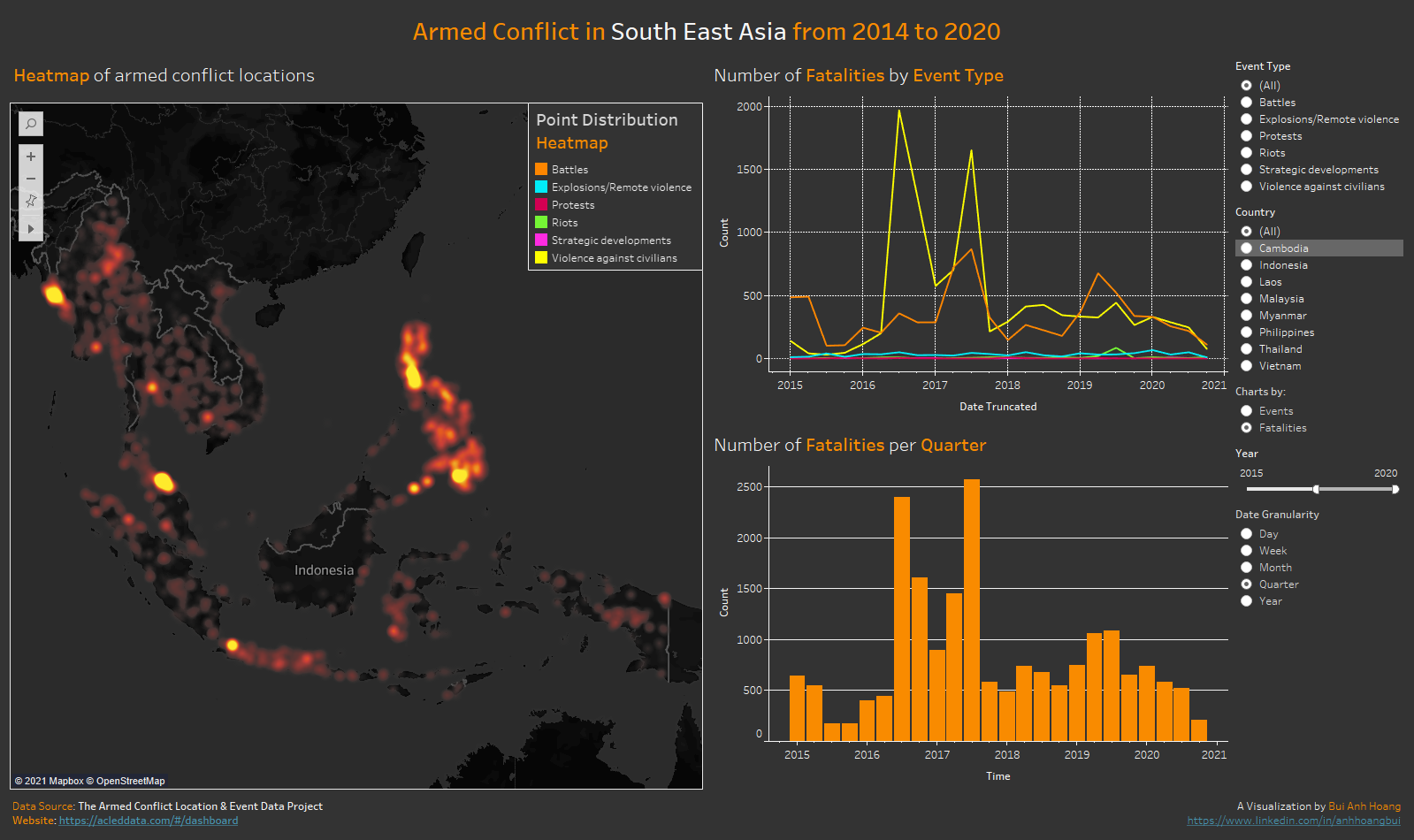1414x840 pixels.
Task: Set date granularity to Month
Action: click(1246, 568)
